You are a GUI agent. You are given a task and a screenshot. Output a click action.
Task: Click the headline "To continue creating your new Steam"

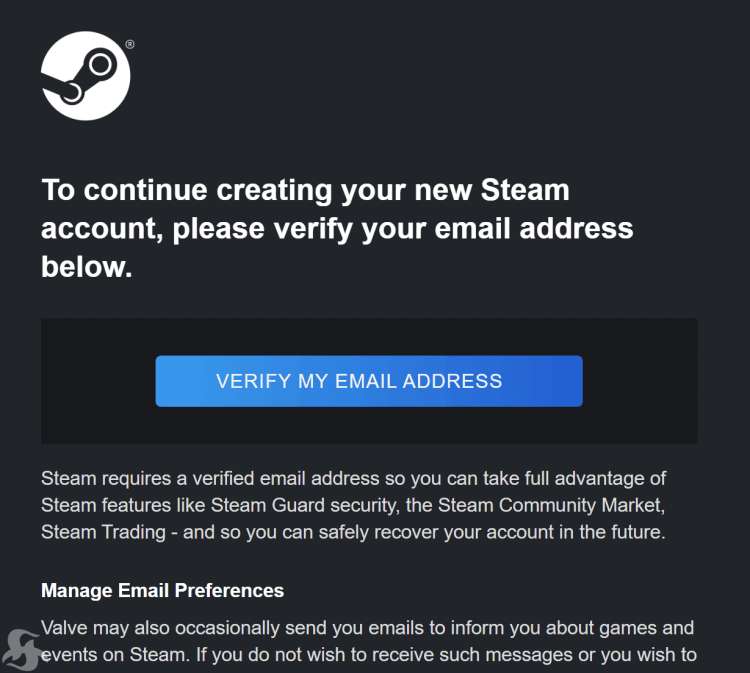click(x=305, y=190)
